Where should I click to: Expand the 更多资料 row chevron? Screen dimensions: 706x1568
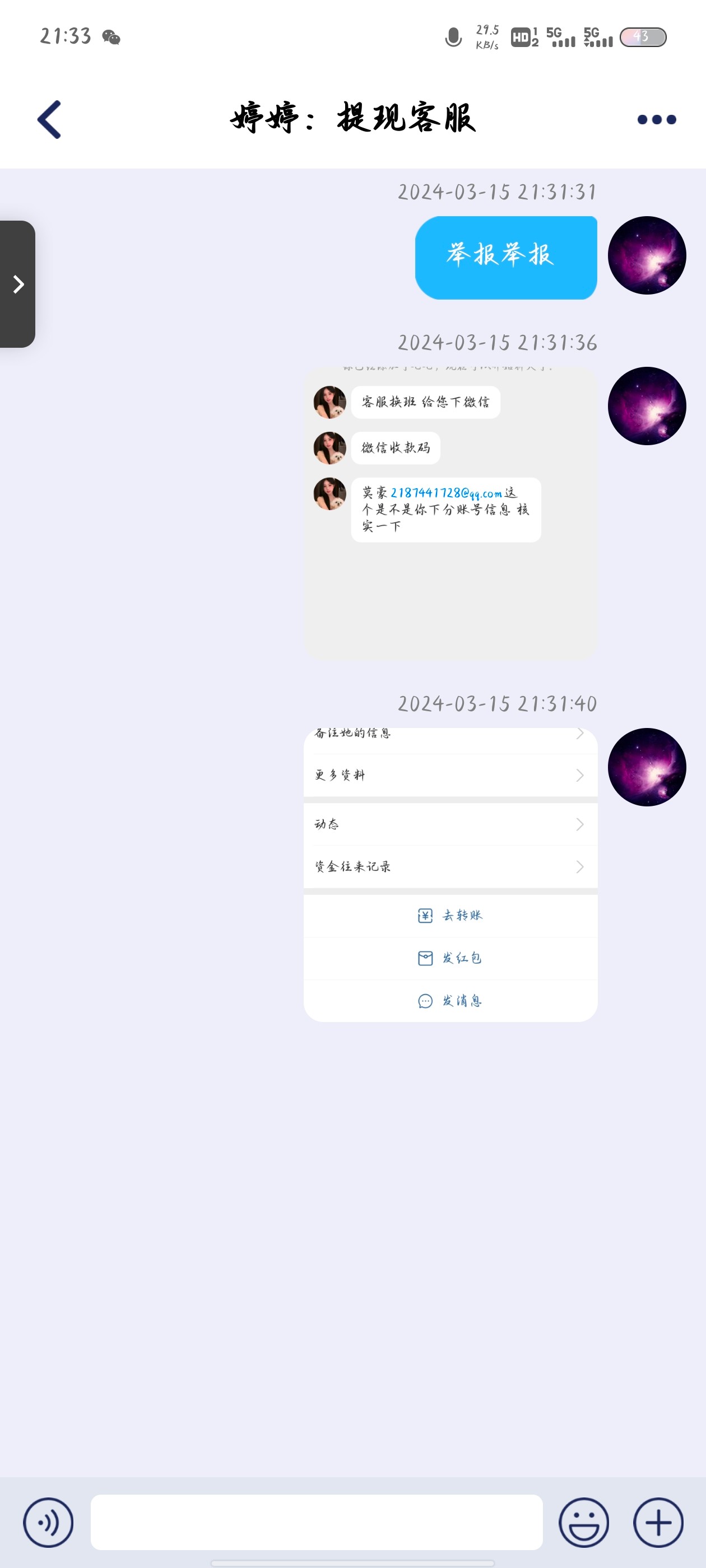pos(580,775)
